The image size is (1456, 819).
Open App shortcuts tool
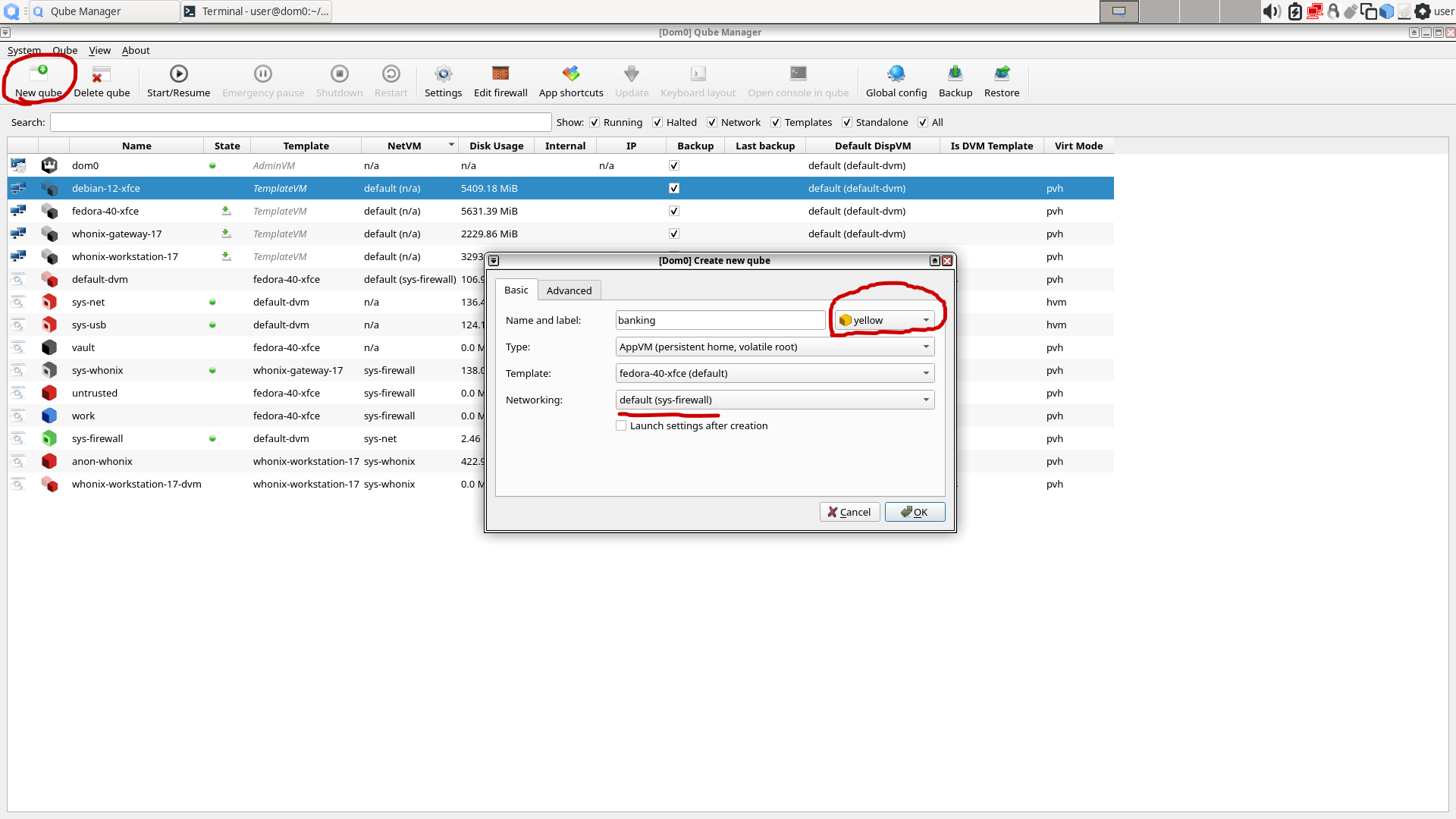(x=571, y=74)
